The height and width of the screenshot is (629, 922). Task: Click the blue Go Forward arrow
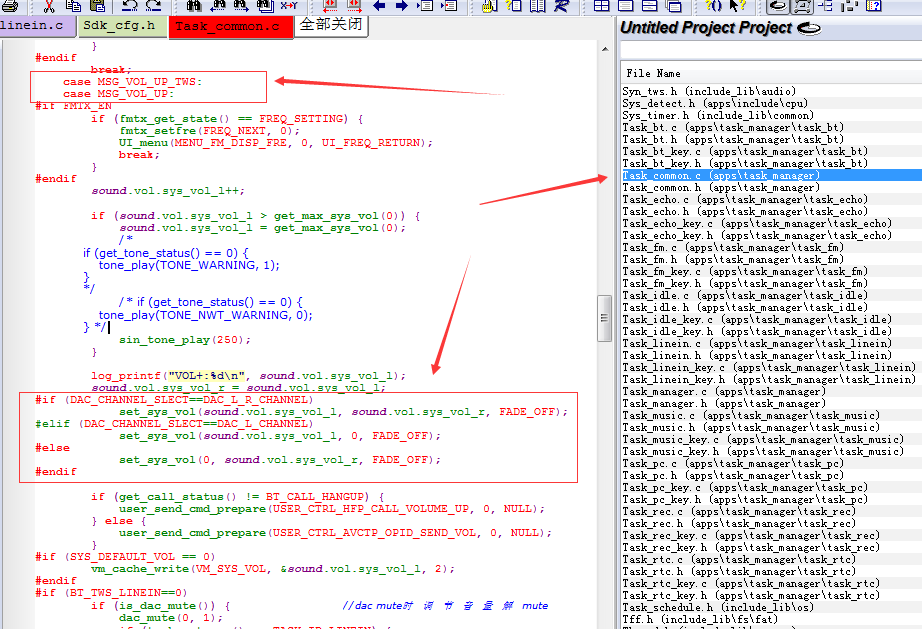click(402, 6)
